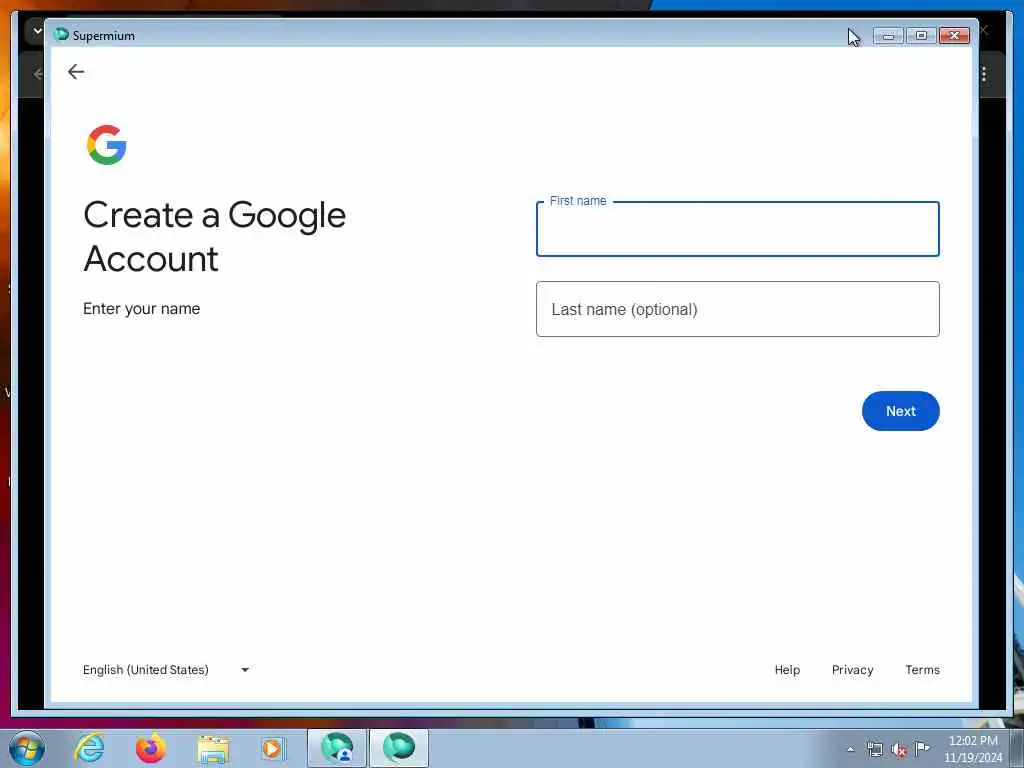
Task: Open the Terms link
Action: [x=922, y=669]
